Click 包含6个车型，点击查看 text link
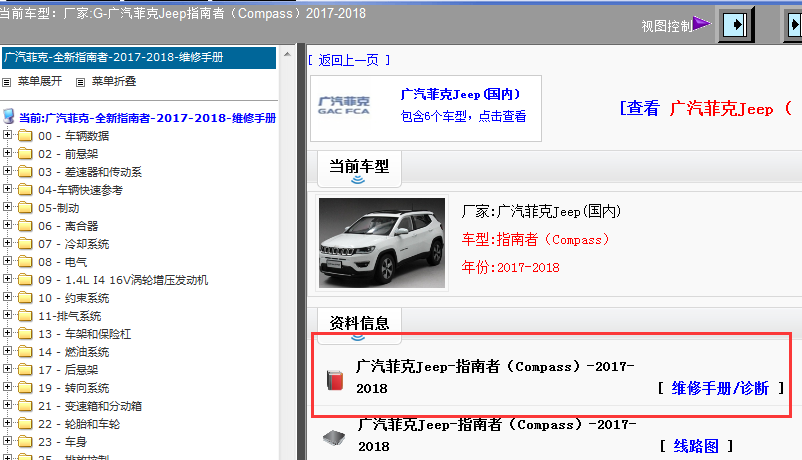 click(463, 117)
